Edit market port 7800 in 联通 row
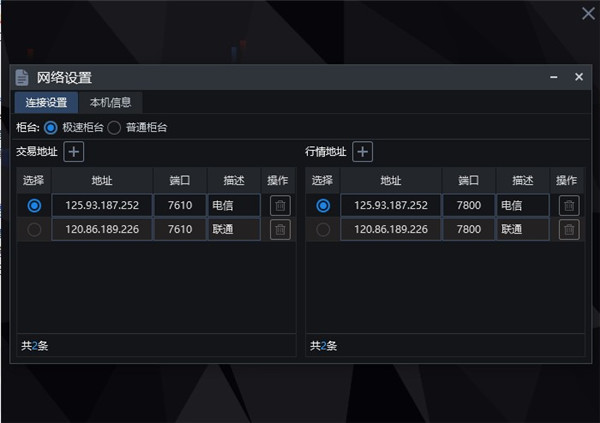The width and height of the screenshot is (600, 423). [x=469, y=230]
